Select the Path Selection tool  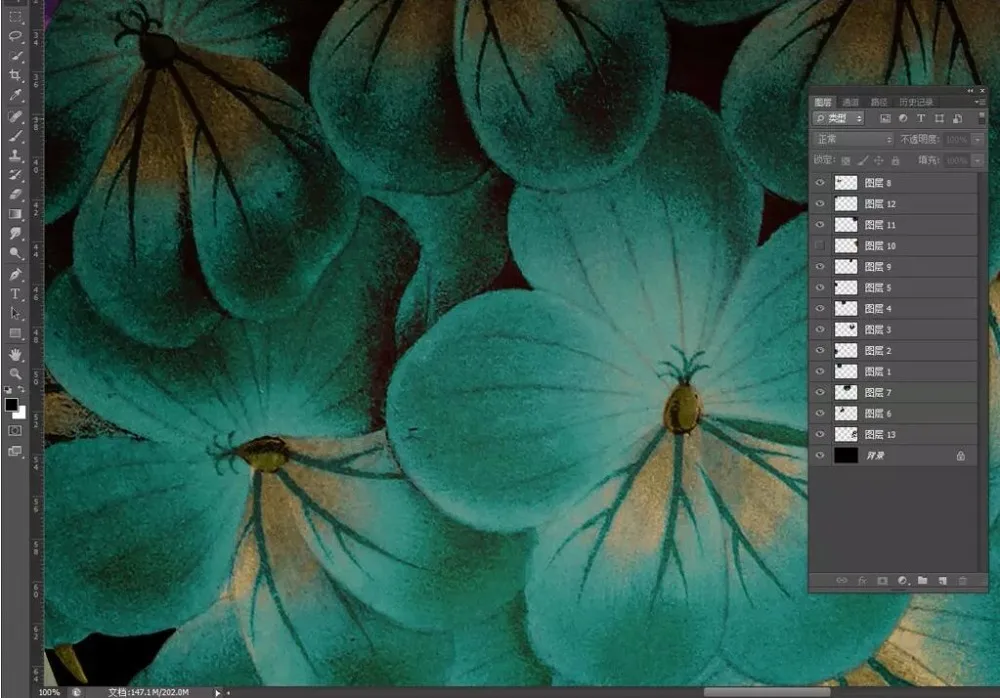(15, 313)
